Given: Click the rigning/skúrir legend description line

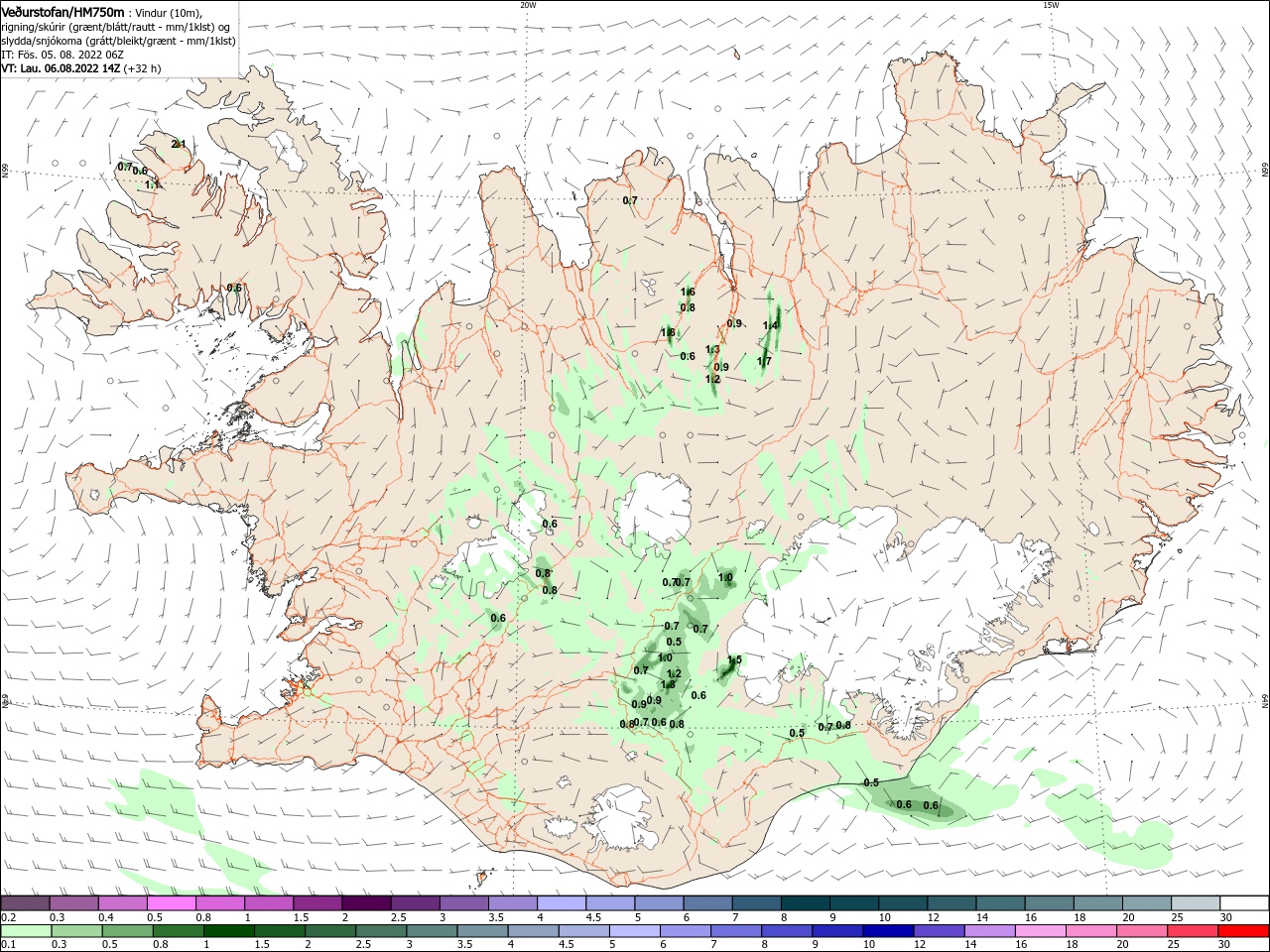Looking at the screenshot, I should point(116,27).
